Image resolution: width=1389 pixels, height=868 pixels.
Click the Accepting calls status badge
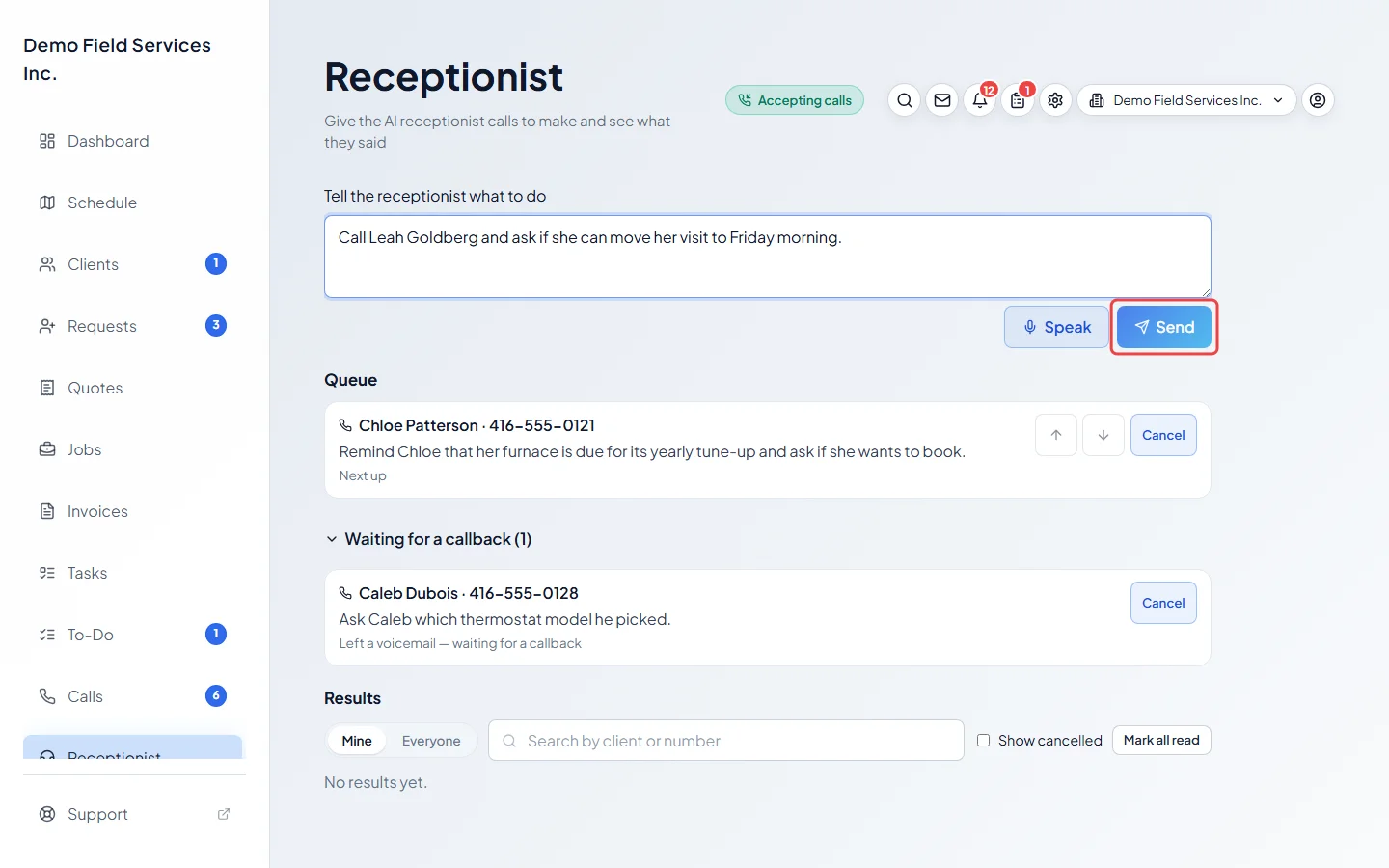pyautogui.click(x=795, y=100)
